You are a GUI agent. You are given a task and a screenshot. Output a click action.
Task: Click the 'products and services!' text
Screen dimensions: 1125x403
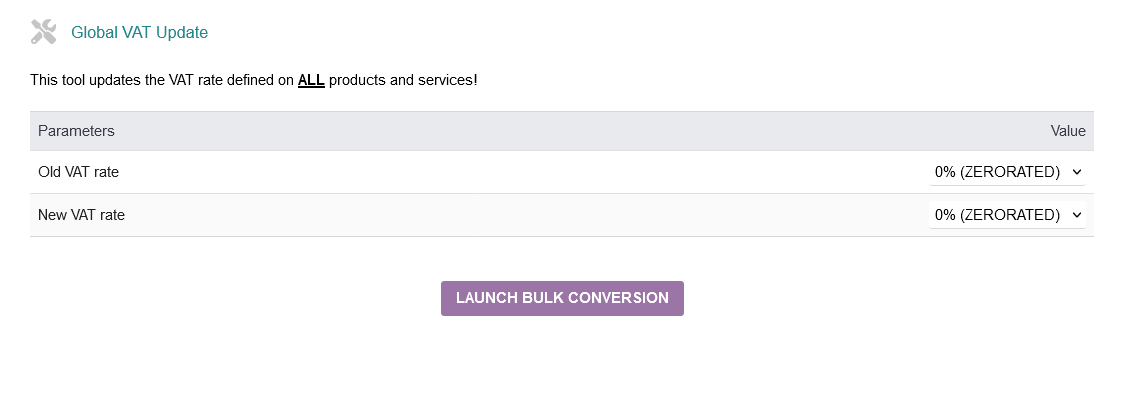[x=403, y=80]
